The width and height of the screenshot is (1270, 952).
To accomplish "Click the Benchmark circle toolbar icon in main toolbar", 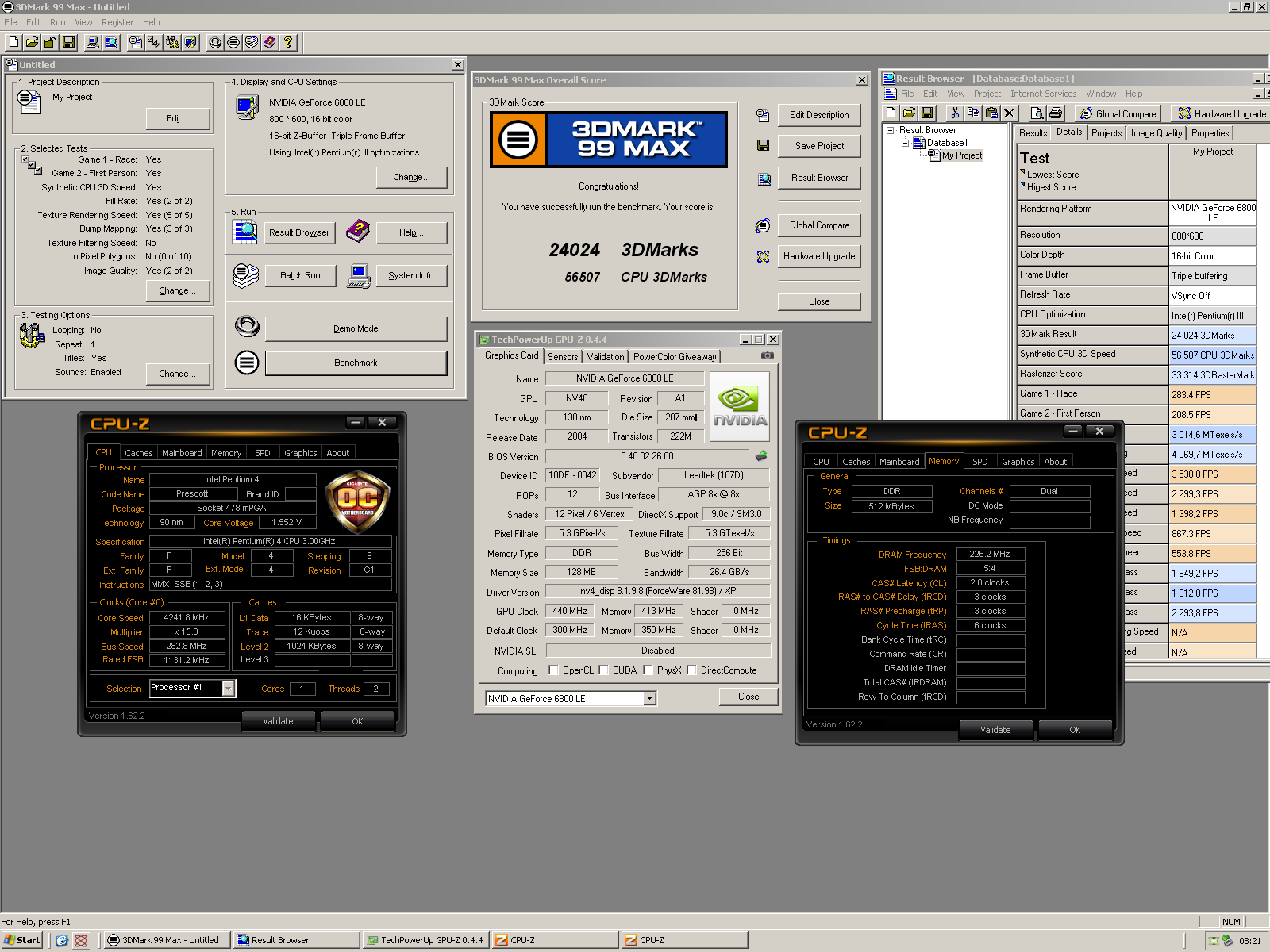I will tap(233, 42).
